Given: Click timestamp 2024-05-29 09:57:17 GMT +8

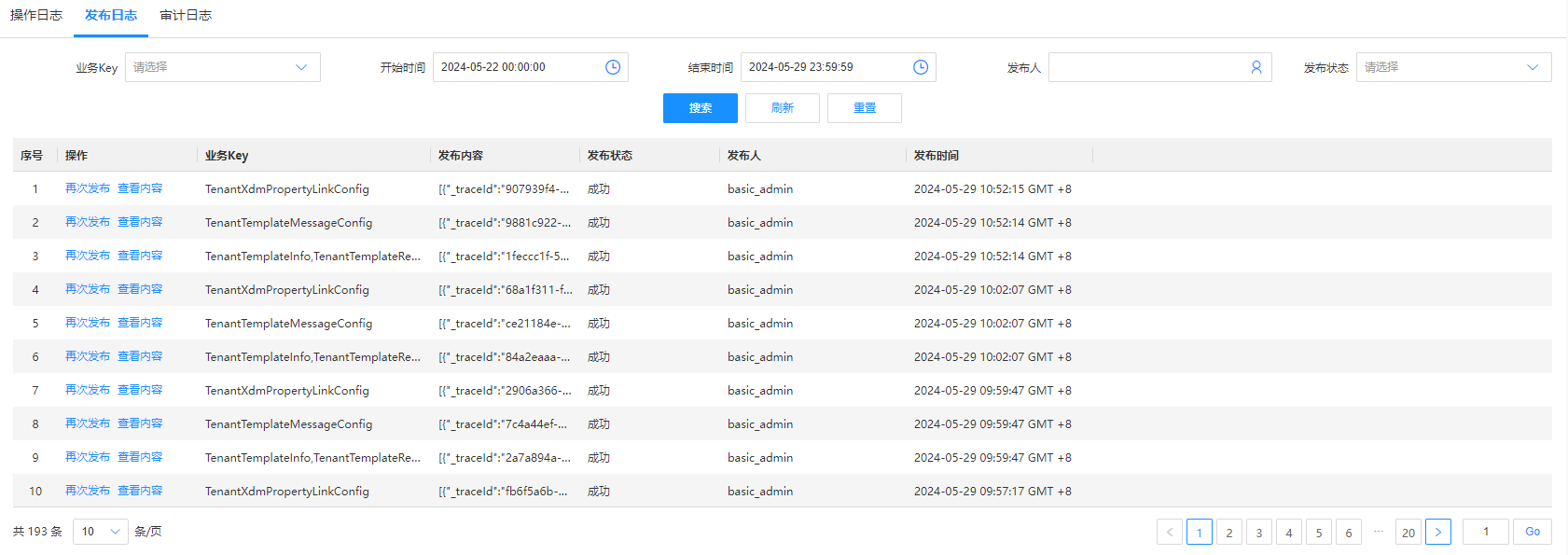Looking at the screenshot, I should click(992, 492).
